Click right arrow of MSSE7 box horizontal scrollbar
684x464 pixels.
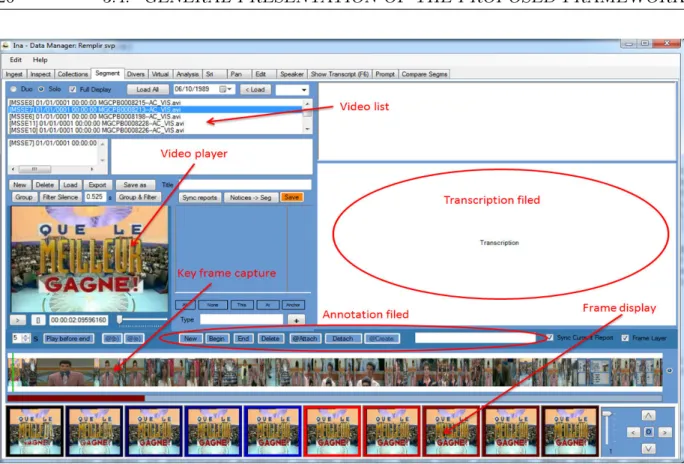(x=92, y=169)
